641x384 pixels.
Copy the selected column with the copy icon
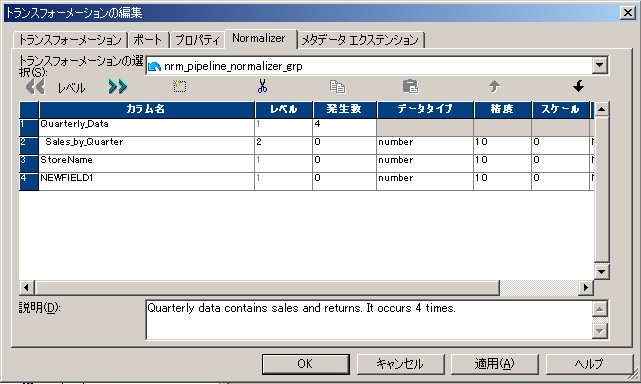pos(338,87)
